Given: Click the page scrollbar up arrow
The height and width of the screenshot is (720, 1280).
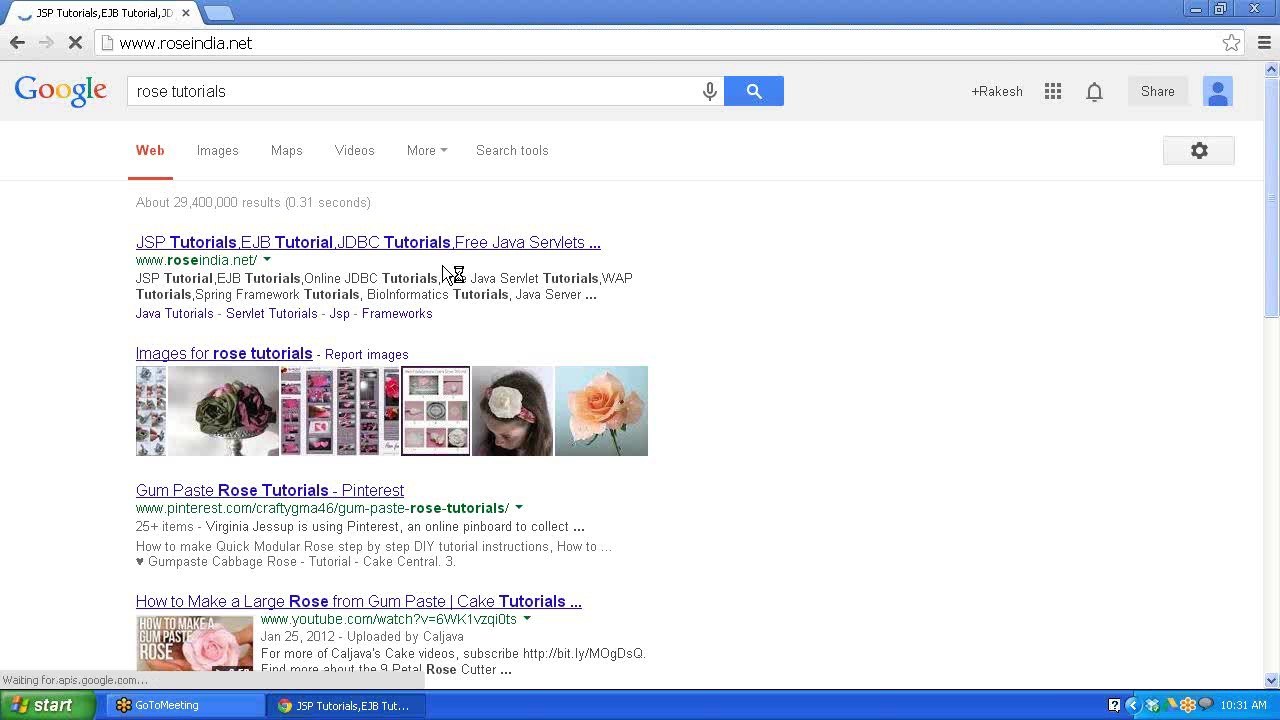Looking at the screenshot, I should (x=1272, y=69).
